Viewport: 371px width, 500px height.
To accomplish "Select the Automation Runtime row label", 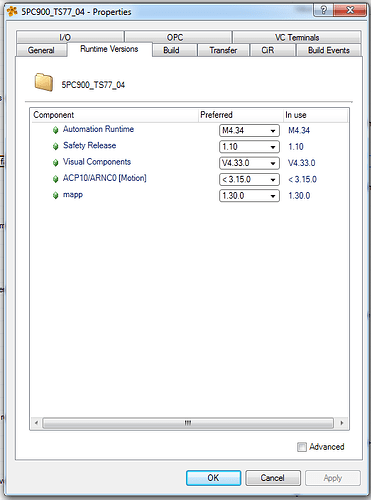I will tap(98, 129).
